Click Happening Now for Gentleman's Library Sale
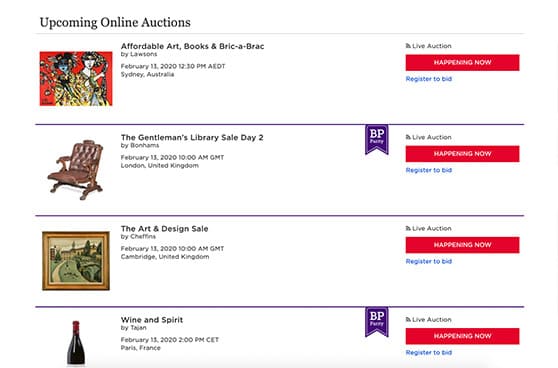Viewport: 558px width, 368px height. tap(462, 154)
